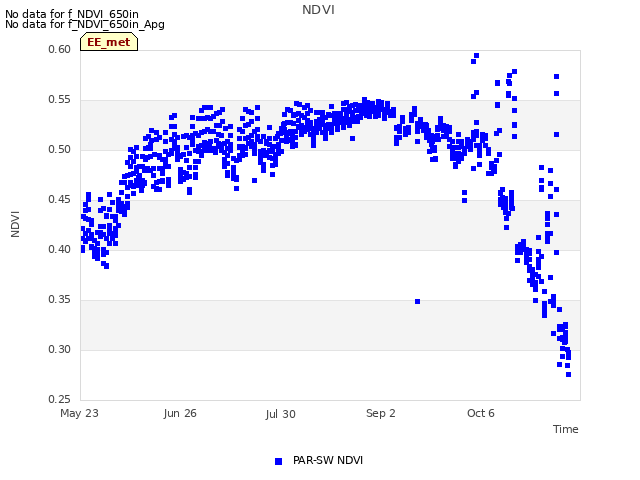
Task: Click the 0.50 y-axis tick label
Action: [60, 149]
